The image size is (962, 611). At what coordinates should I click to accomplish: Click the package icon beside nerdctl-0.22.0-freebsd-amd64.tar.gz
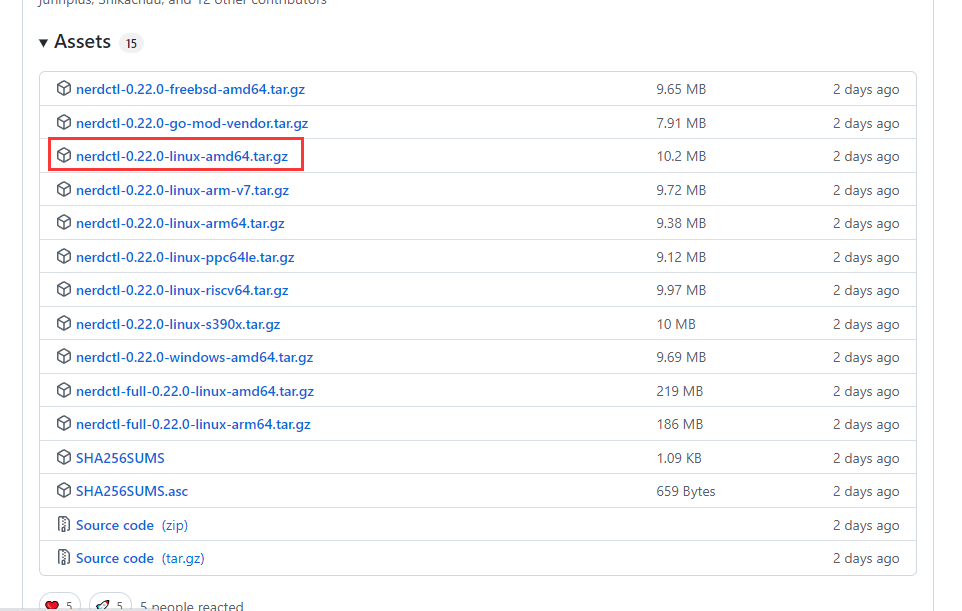pos(64,88)
